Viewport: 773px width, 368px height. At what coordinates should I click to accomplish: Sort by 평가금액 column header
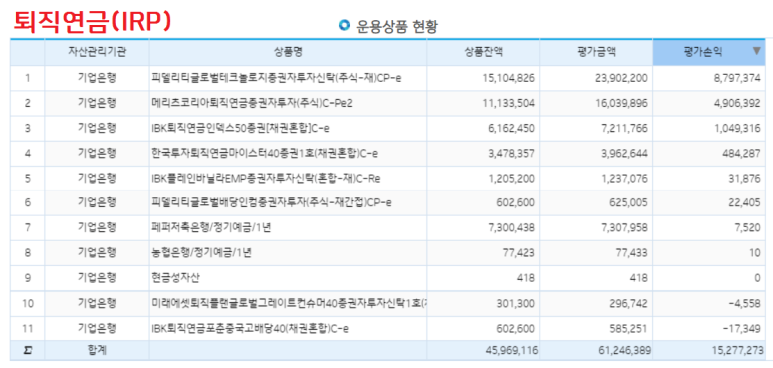(x=596, y=52)
